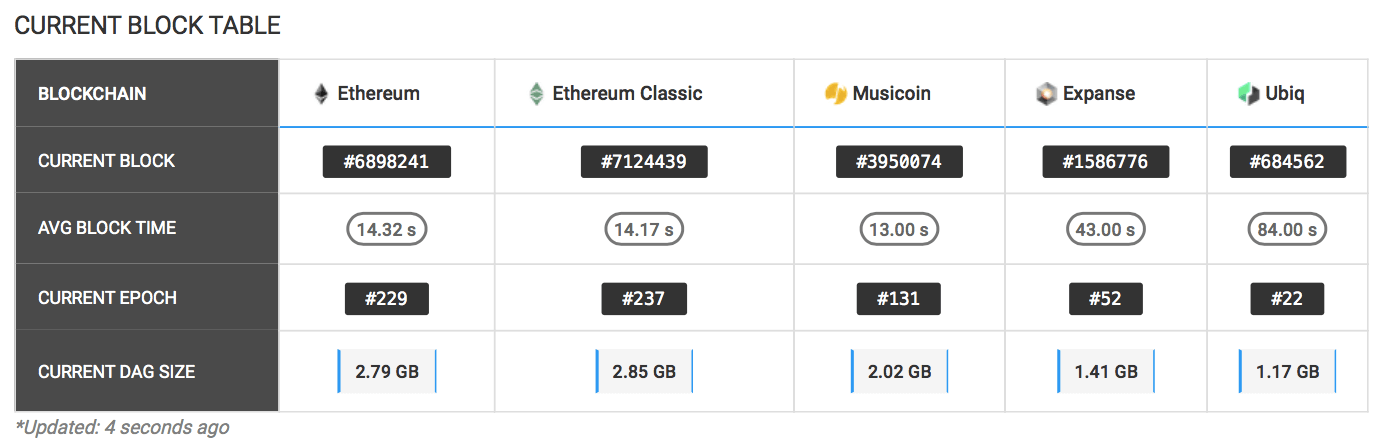Screen dimensions: 1380x445
Task: Select the Musicoin epoch #131 badge
Action: (899, 298)
